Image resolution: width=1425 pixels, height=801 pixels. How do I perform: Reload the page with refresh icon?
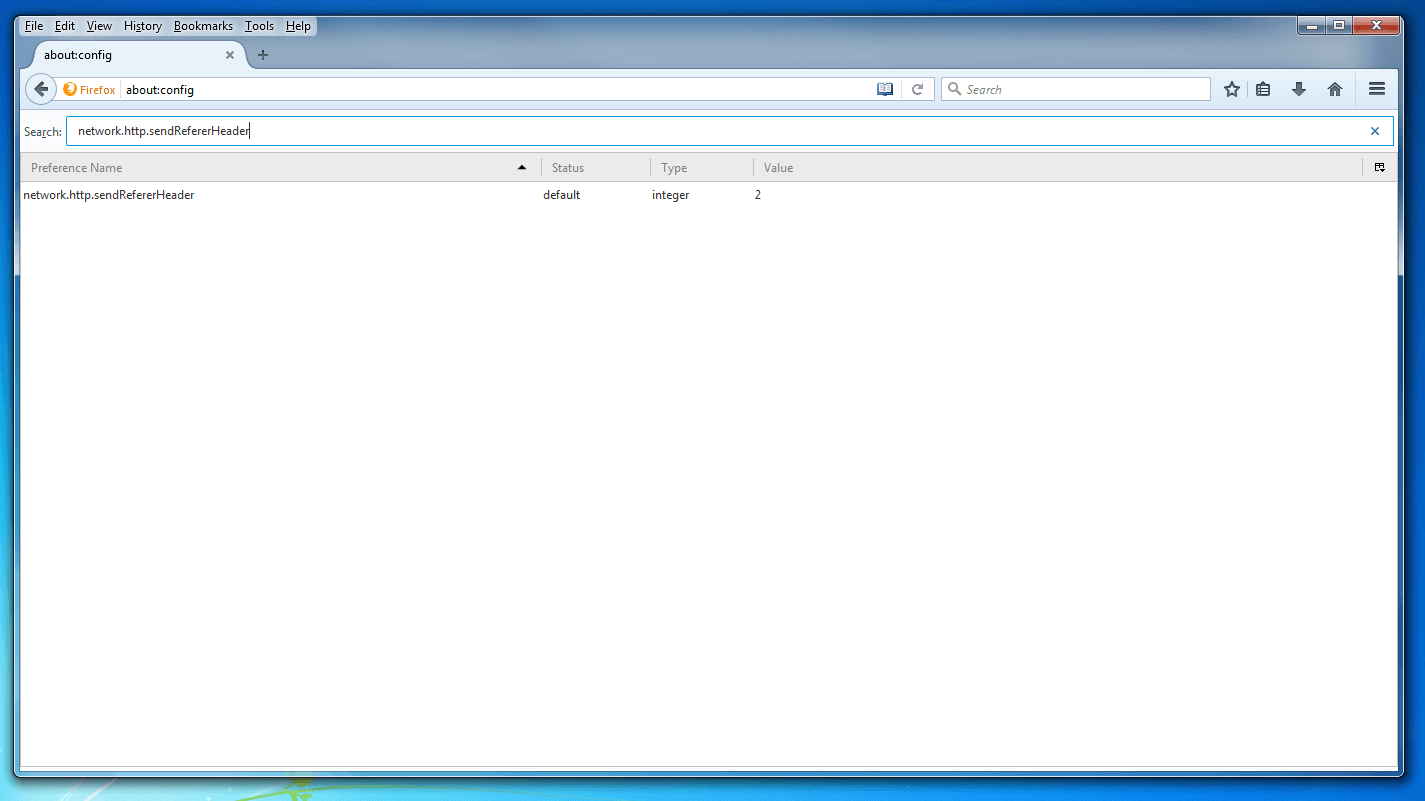917,89
